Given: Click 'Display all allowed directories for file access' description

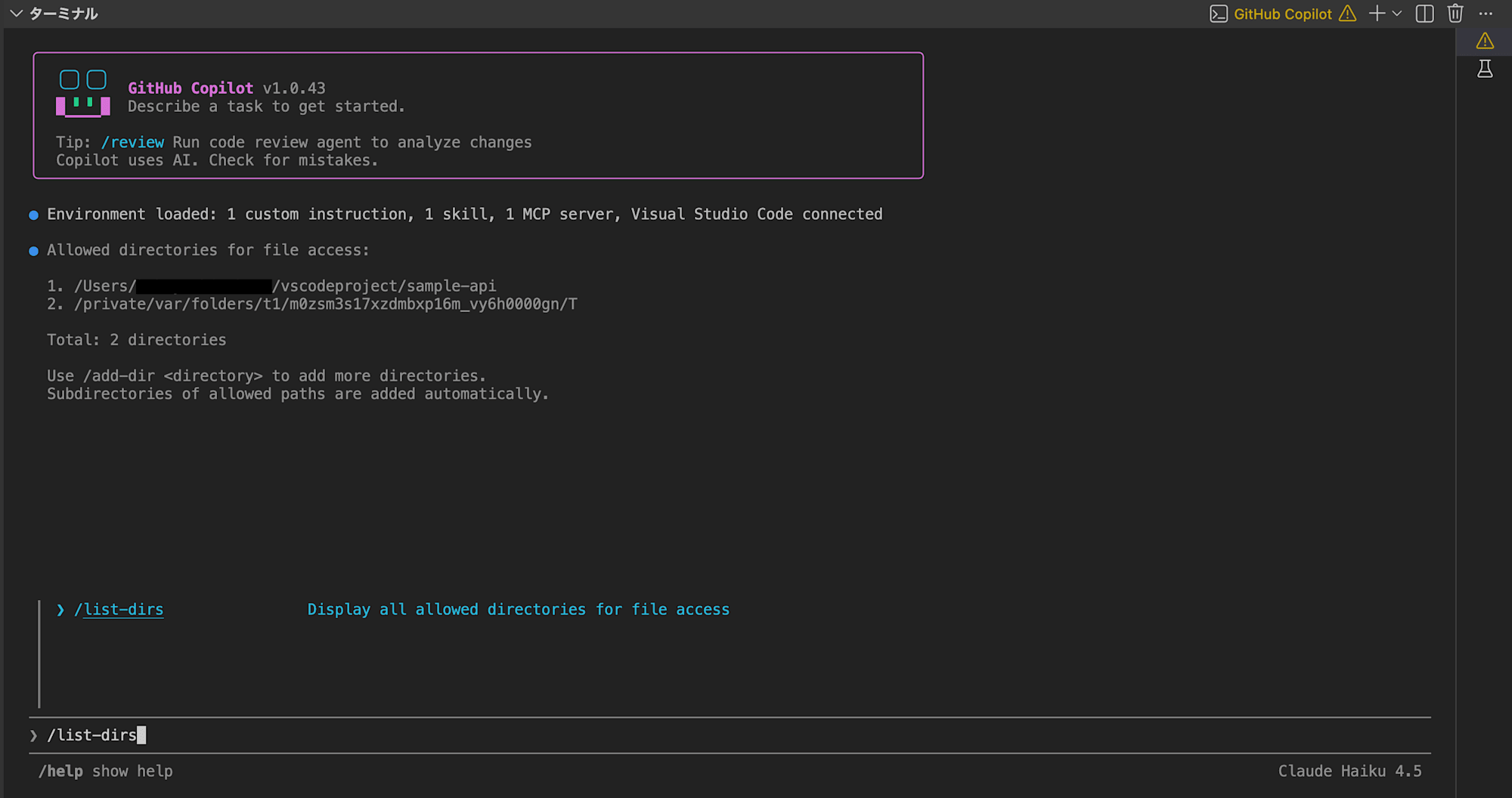Looking at the screenshot, I should (x=519, y=609).
